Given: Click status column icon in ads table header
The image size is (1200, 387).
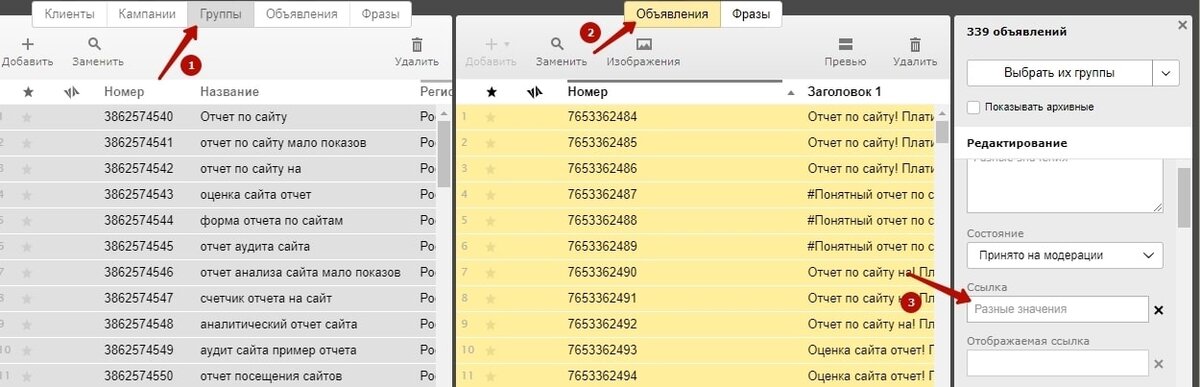Looking at the screenshot, I should click(x=534, y=92).
